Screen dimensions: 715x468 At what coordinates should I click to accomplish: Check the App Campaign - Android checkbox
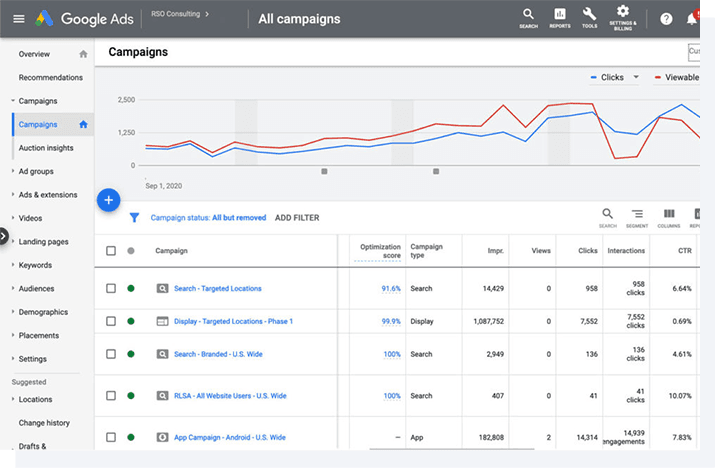pyautogui.click(x=111, y=437)
